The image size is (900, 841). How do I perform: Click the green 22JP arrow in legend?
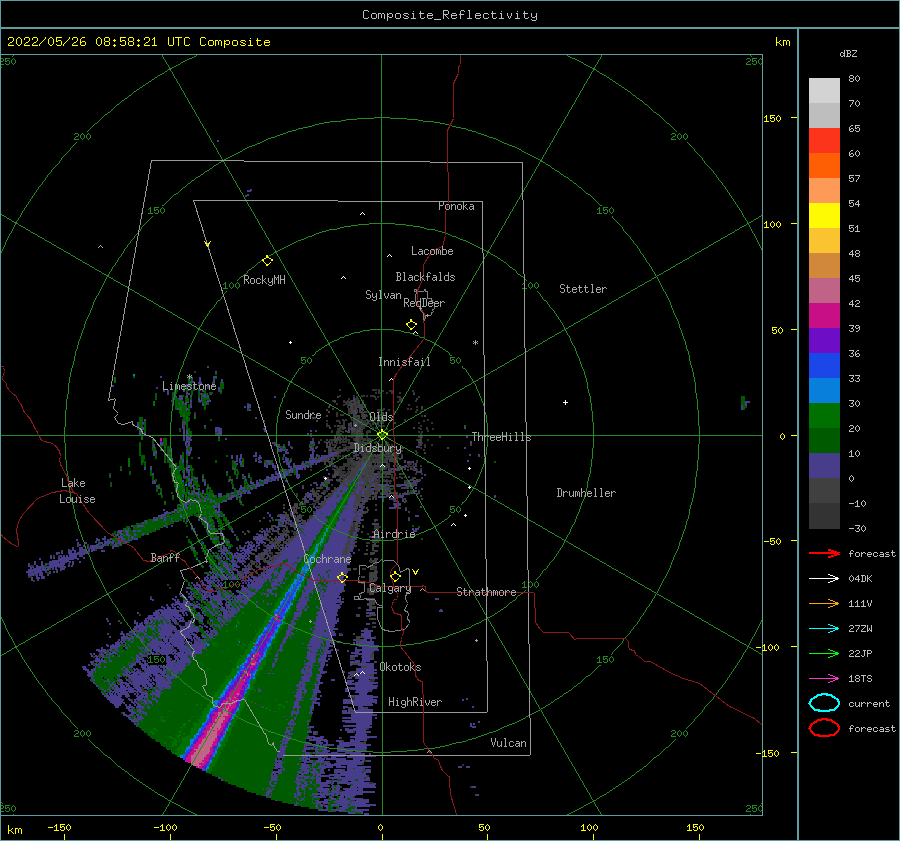[x=824, y=653]
